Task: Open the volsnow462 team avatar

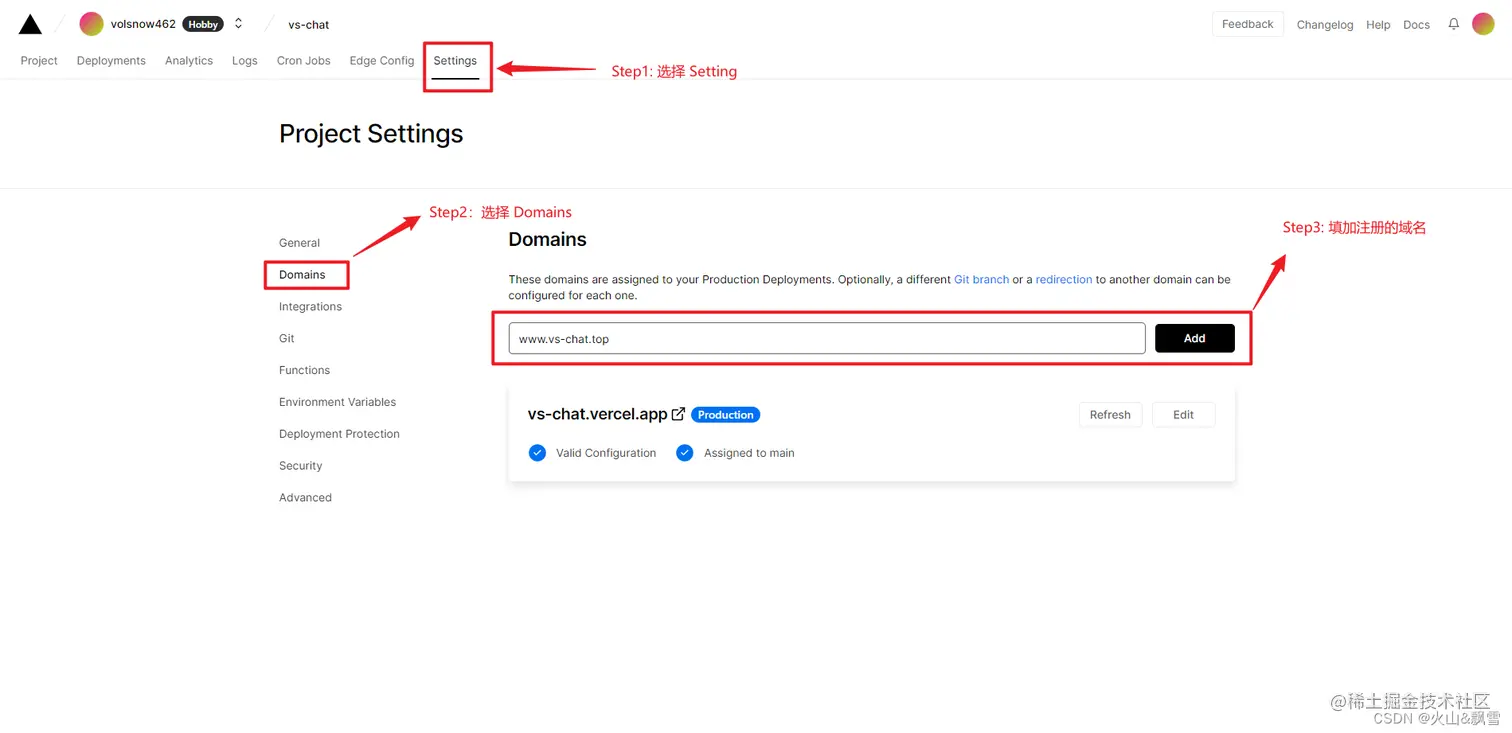Action: 92,24
